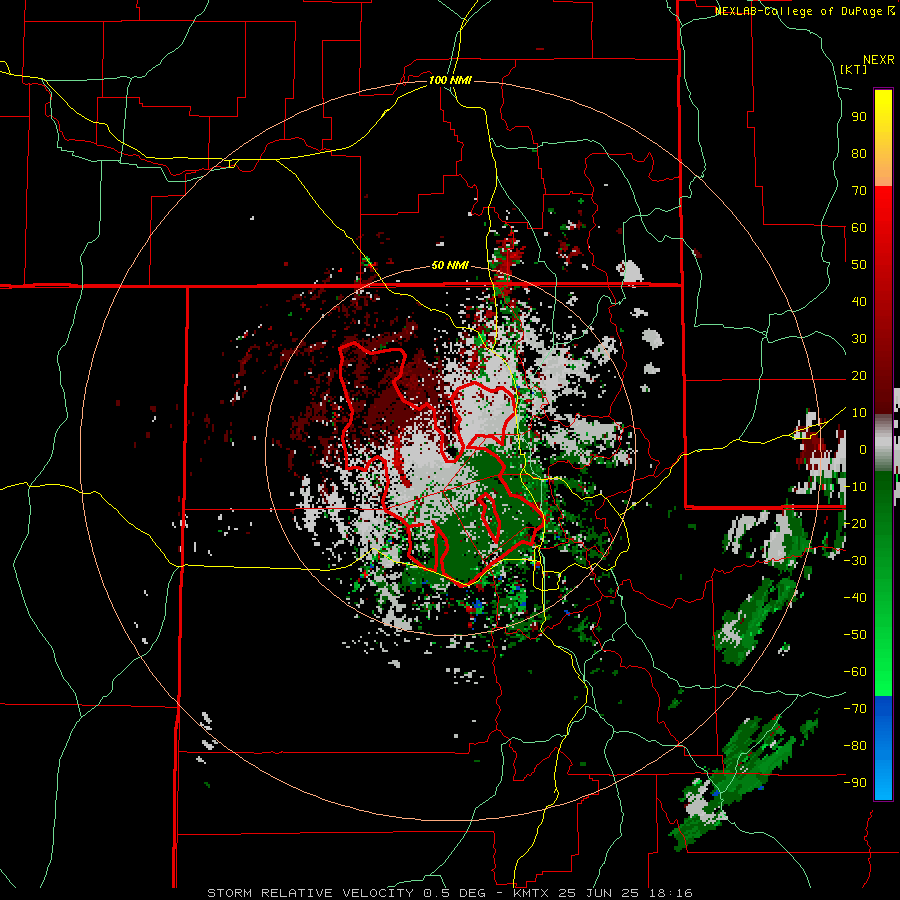Screen dimensions: 900x900
Task: Click the blue bottom segment of the color bar
Action: [x=883, y=748]
